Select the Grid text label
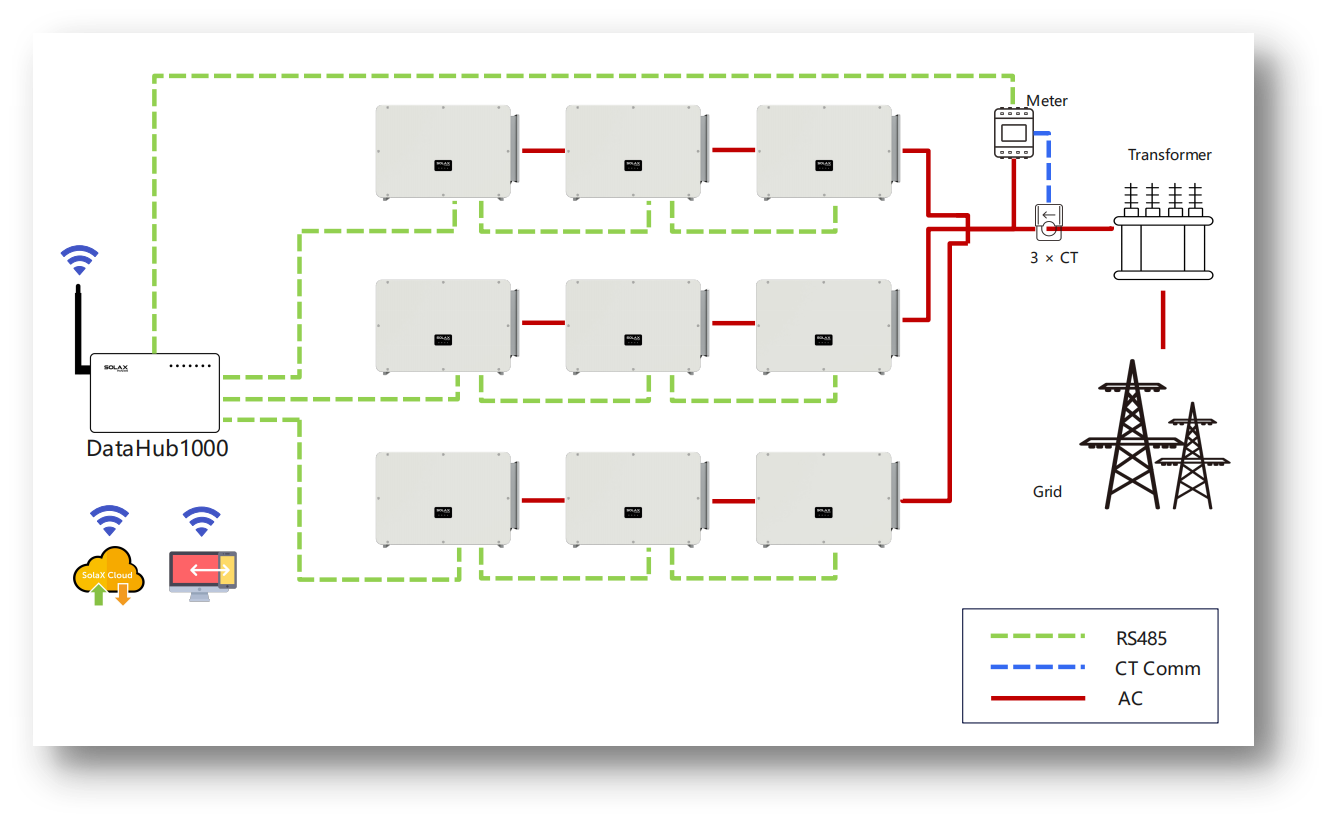Screen dimensions: 1333x825 pyautogui.click(x=1047, y=492)
